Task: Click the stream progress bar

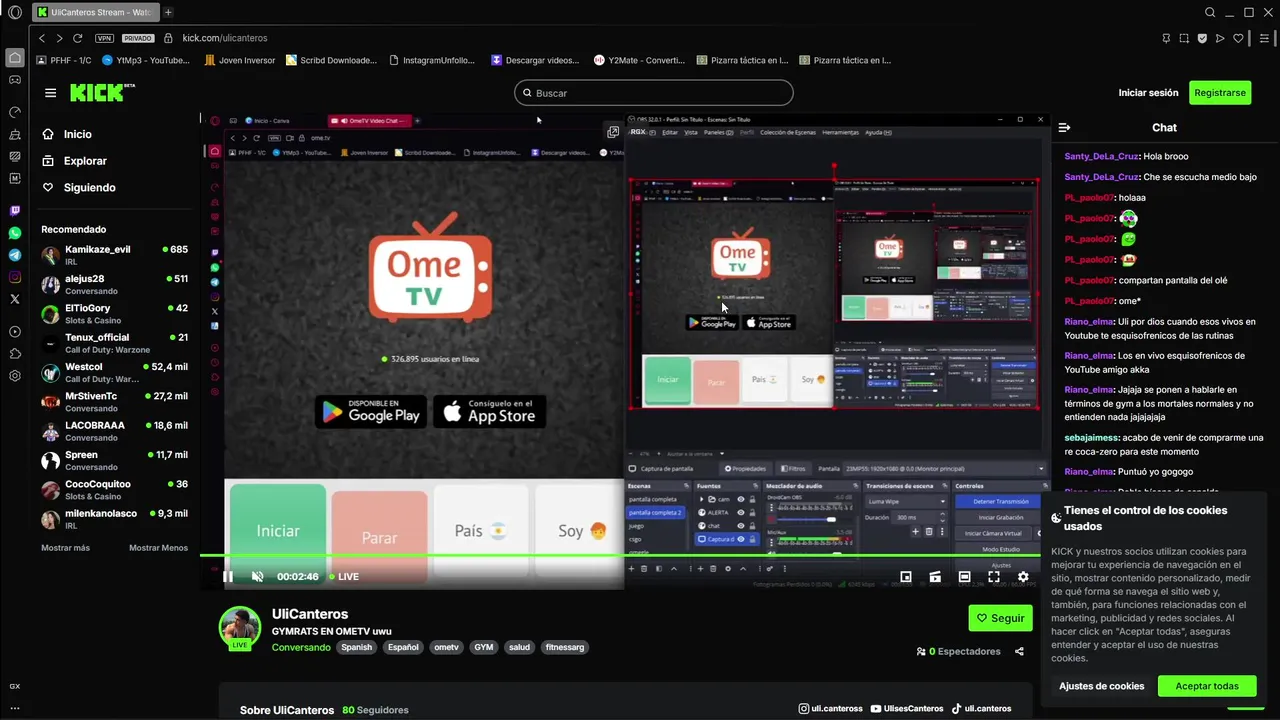Action: 620,555
